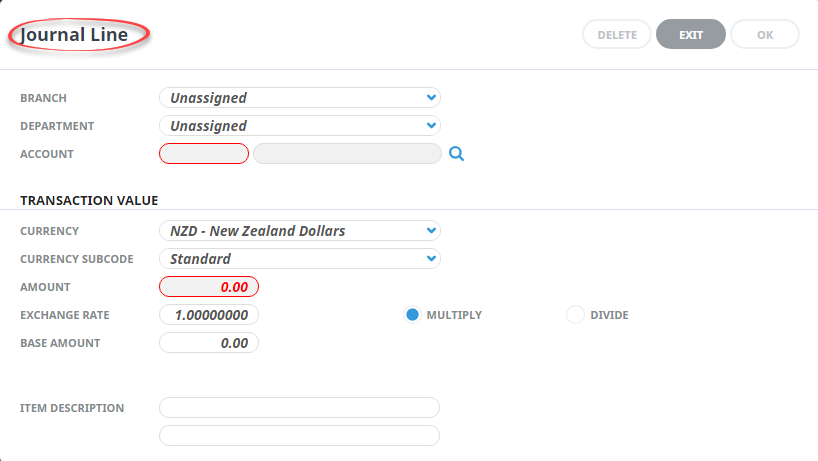
Task: Click the Delete button
Action: (617, 34)
